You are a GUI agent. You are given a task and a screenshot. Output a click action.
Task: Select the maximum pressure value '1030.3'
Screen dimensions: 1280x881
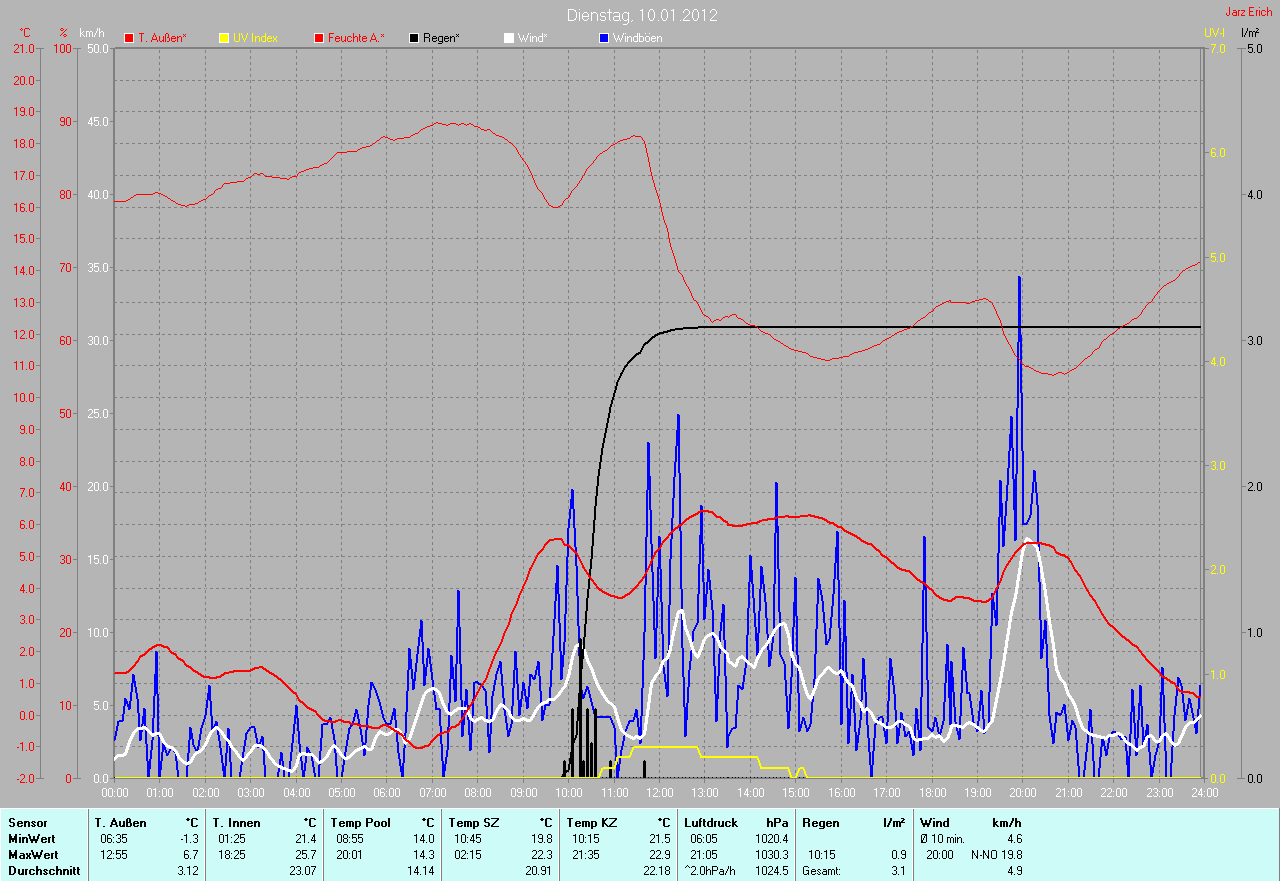[771, 855]
